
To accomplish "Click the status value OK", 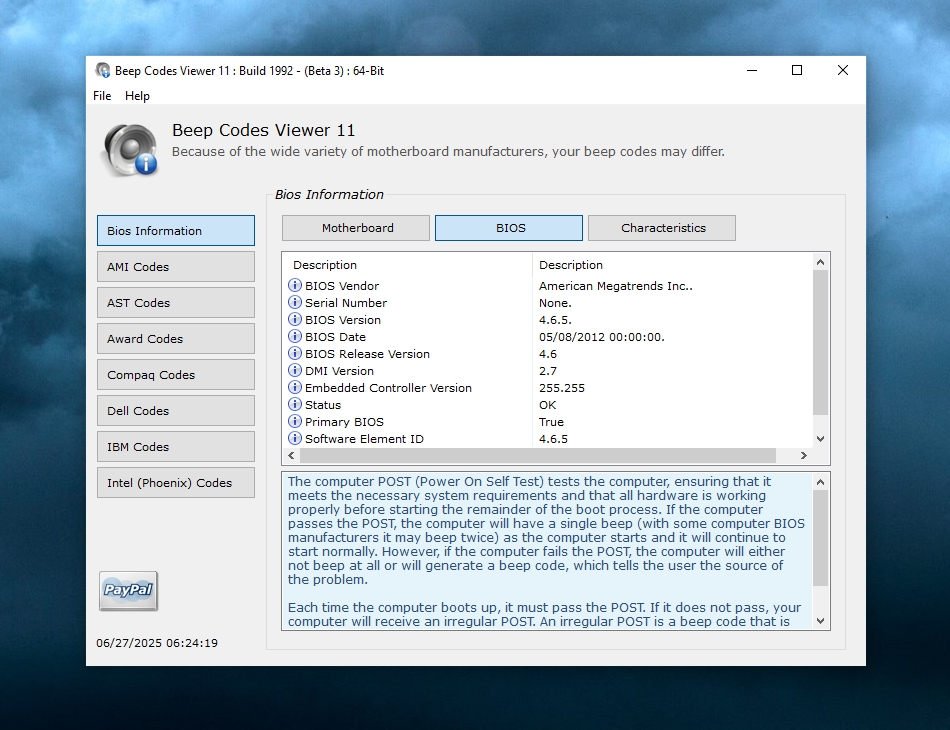I will pos(547,405).
